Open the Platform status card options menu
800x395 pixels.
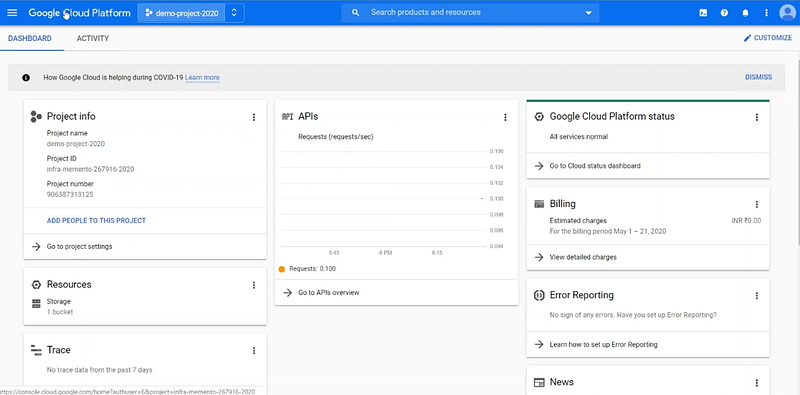click(x=757, y=117)
